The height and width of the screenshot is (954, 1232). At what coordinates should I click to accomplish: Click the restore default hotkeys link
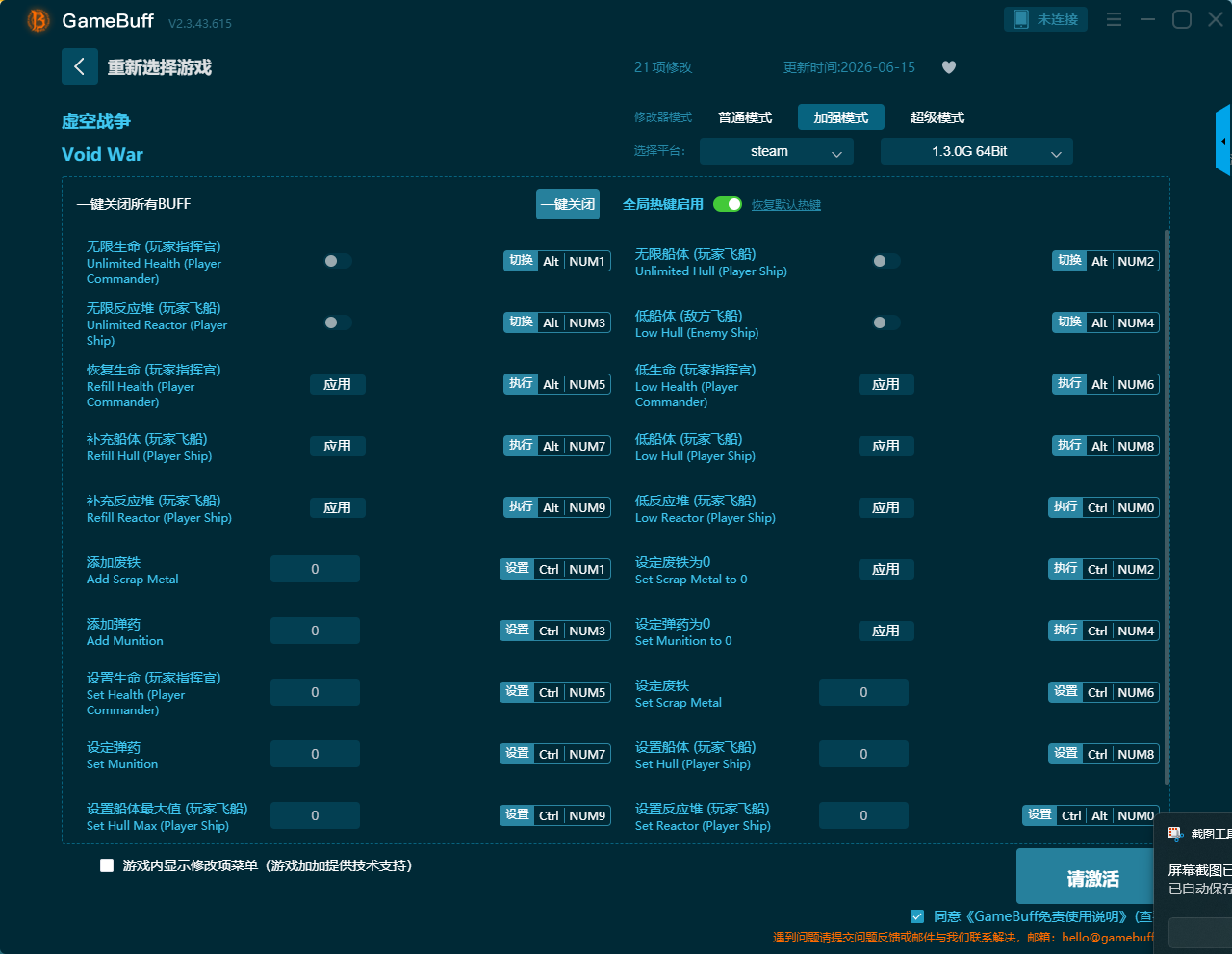(786, 205)
